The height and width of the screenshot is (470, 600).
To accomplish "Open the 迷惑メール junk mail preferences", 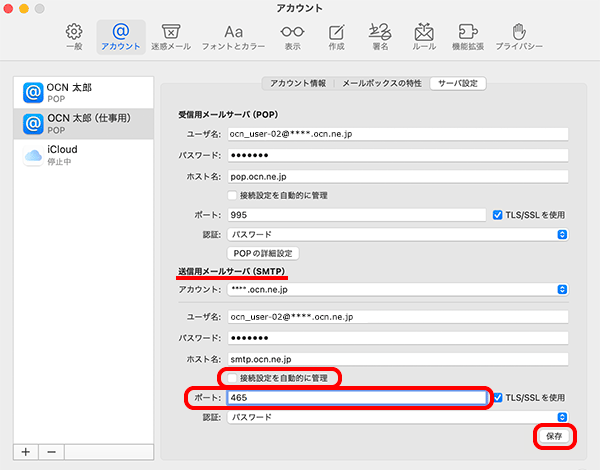I will click(171, 37).
